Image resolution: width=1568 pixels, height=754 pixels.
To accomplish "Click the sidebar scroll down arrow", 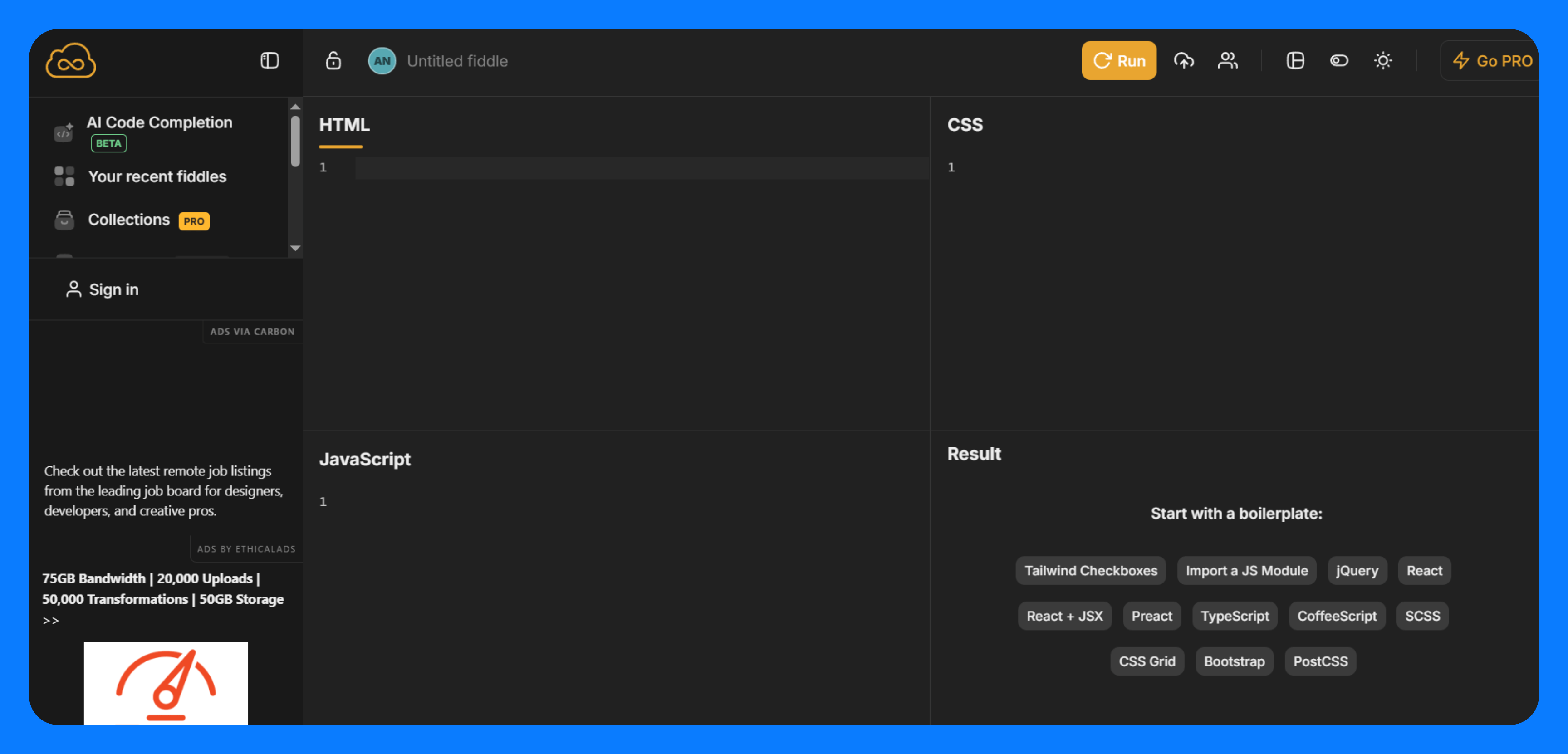I will (x=295, y=248).
